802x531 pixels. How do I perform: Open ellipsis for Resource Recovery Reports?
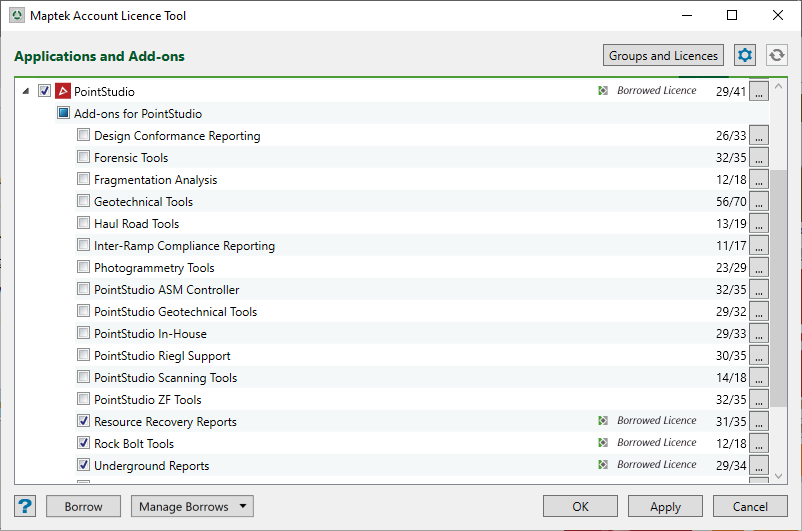(759, 422)
